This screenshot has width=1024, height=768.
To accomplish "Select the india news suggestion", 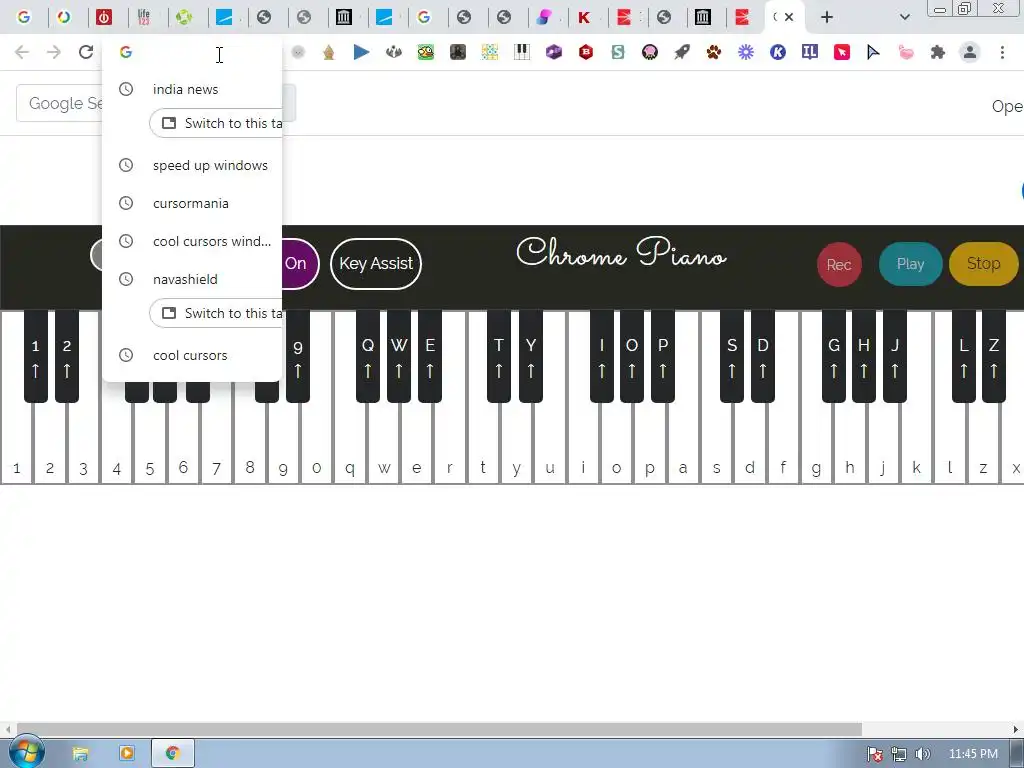I will [x=193, y=89].
